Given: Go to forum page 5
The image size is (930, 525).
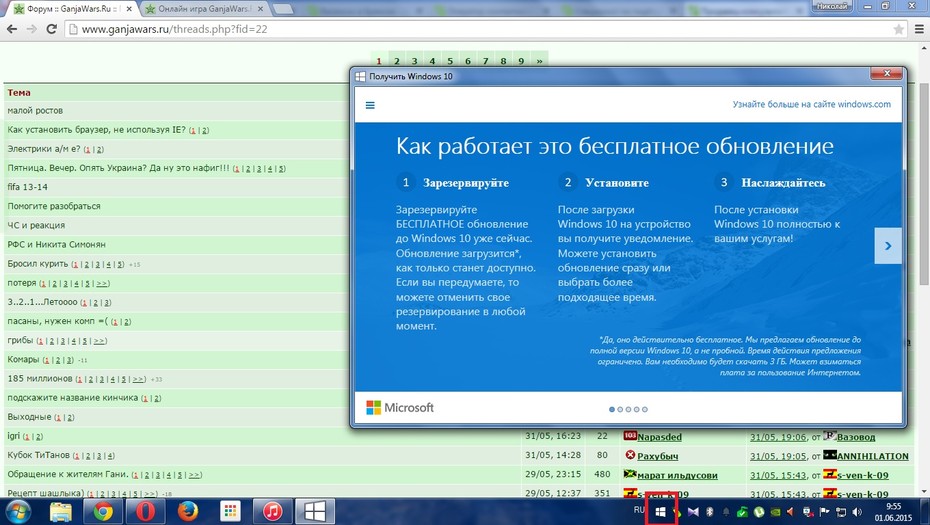Looking at the screenshot, I should (450, 61).
